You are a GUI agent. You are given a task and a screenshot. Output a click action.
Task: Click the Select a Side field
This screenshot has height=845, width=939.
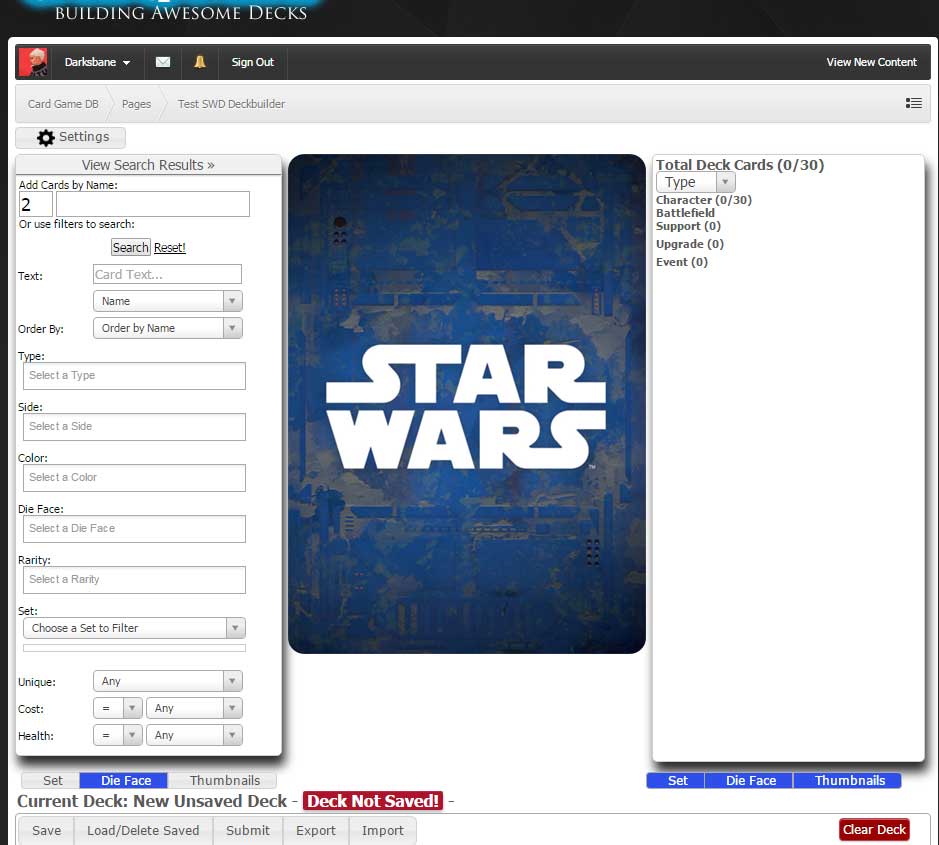134,427
